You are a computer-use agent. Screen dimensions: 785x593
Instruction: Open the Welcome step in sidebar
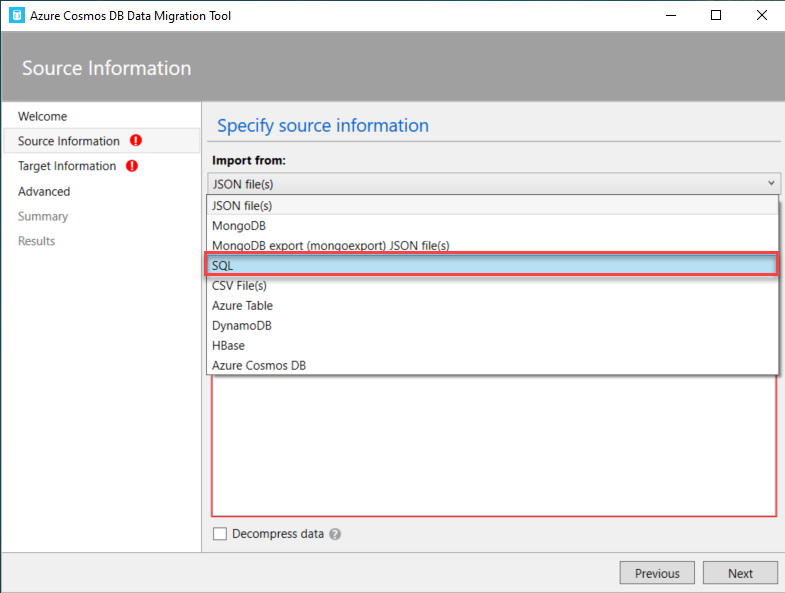43,116
